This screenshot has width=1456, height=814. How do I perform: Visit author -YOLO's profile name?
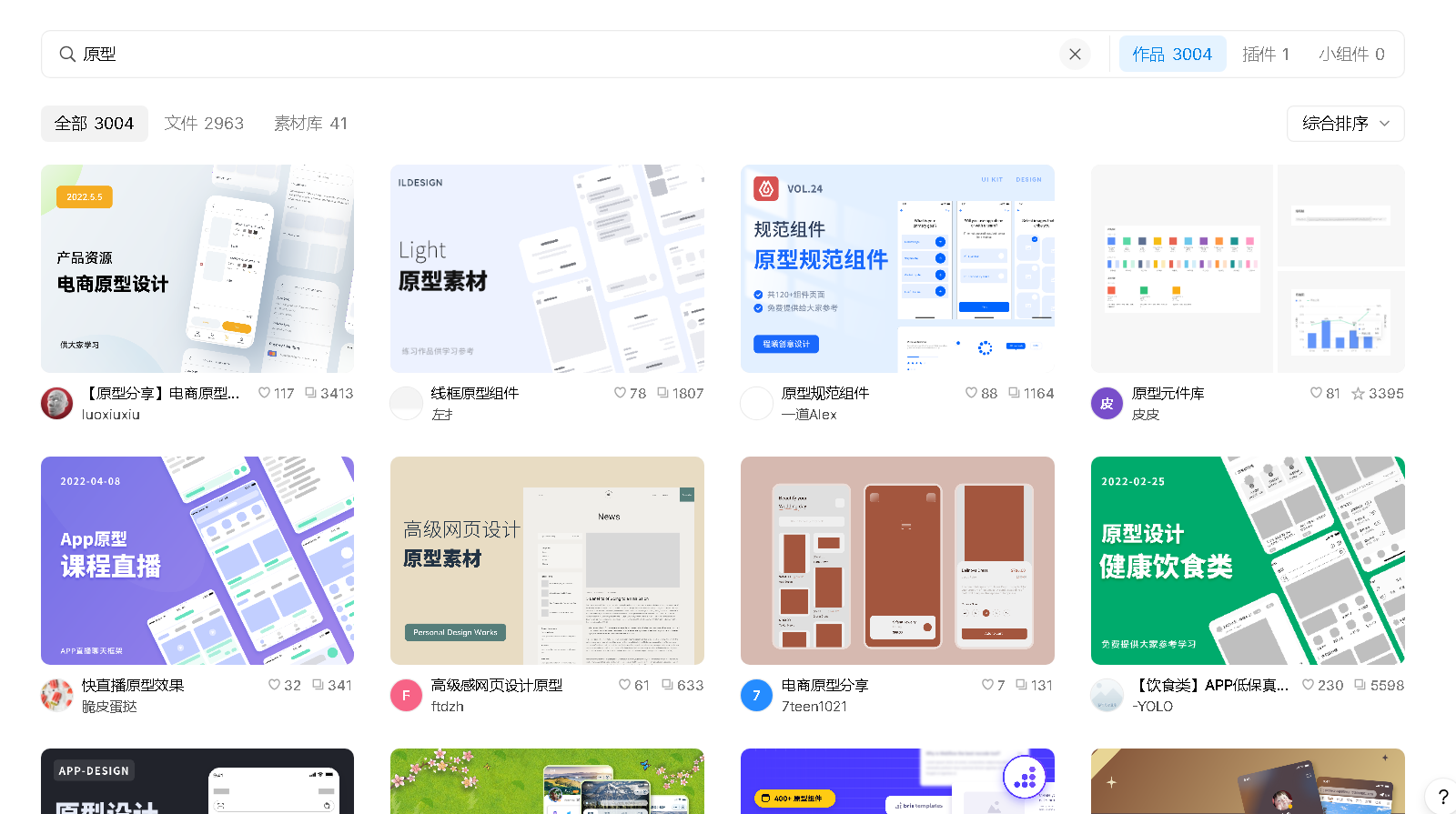point(1153,706)
